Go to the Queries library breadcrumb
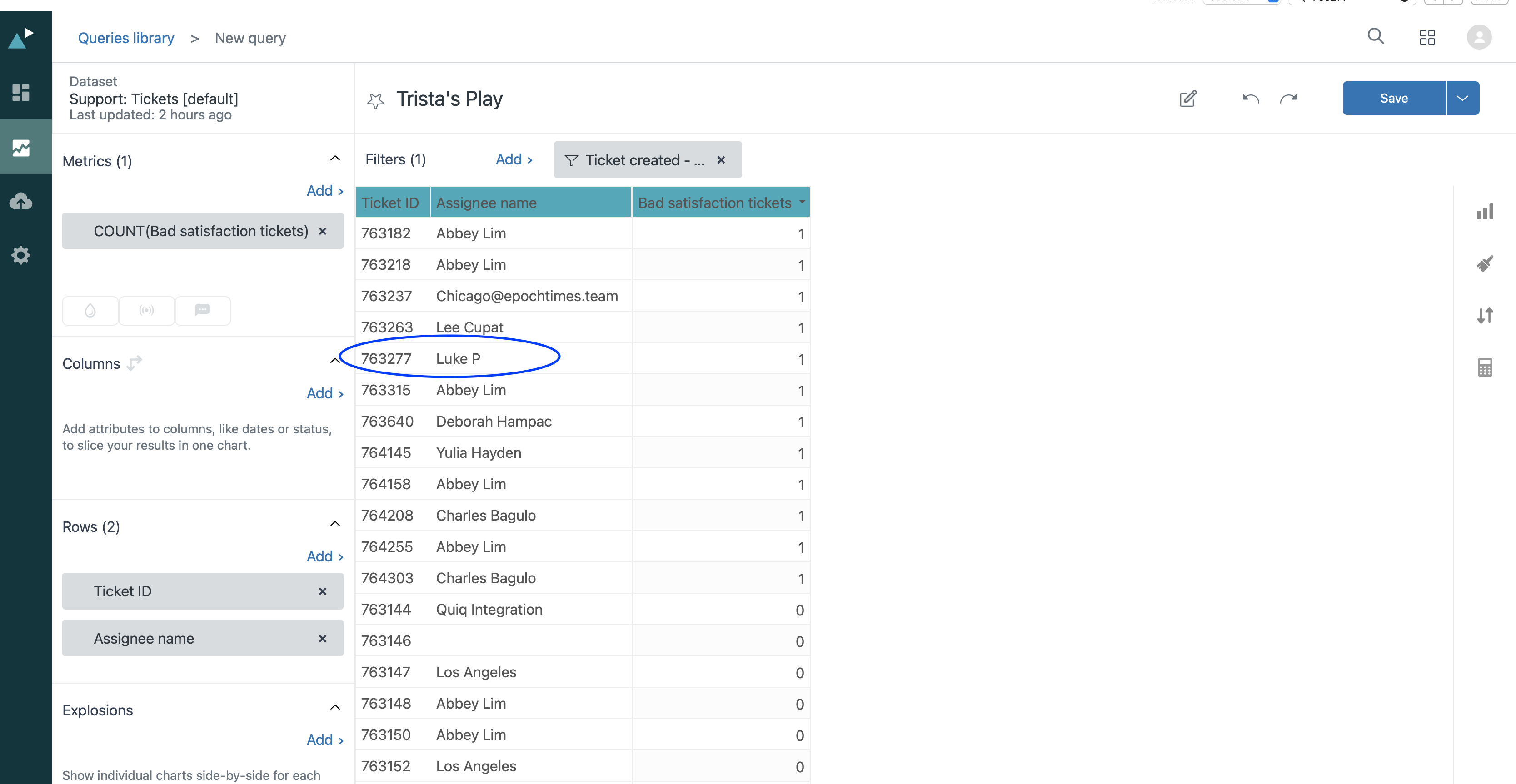 [126, 38]
